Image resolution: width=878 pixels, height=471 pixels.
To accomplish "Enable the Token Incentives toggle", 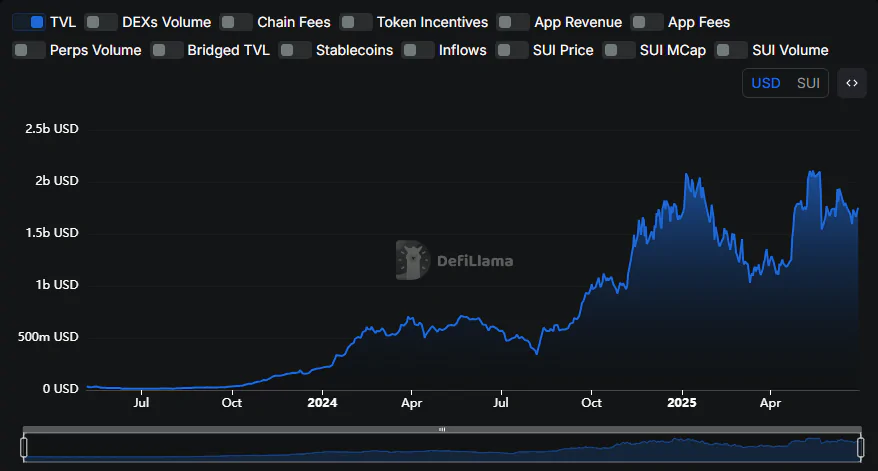I will tap(356, 22).
